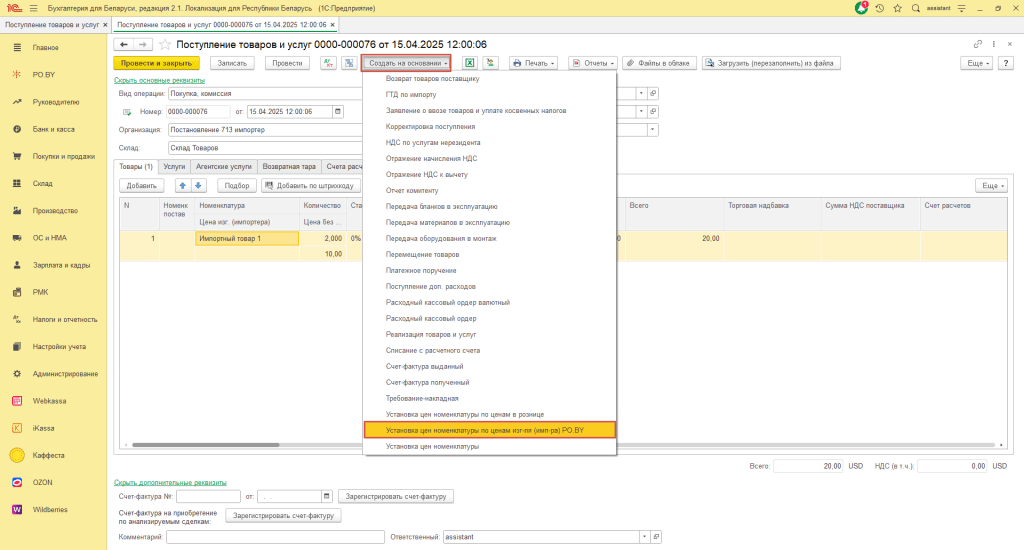The image size is (1024, 550).
Task: Click icon right of Excel button
Action: [x=490, y=63]
